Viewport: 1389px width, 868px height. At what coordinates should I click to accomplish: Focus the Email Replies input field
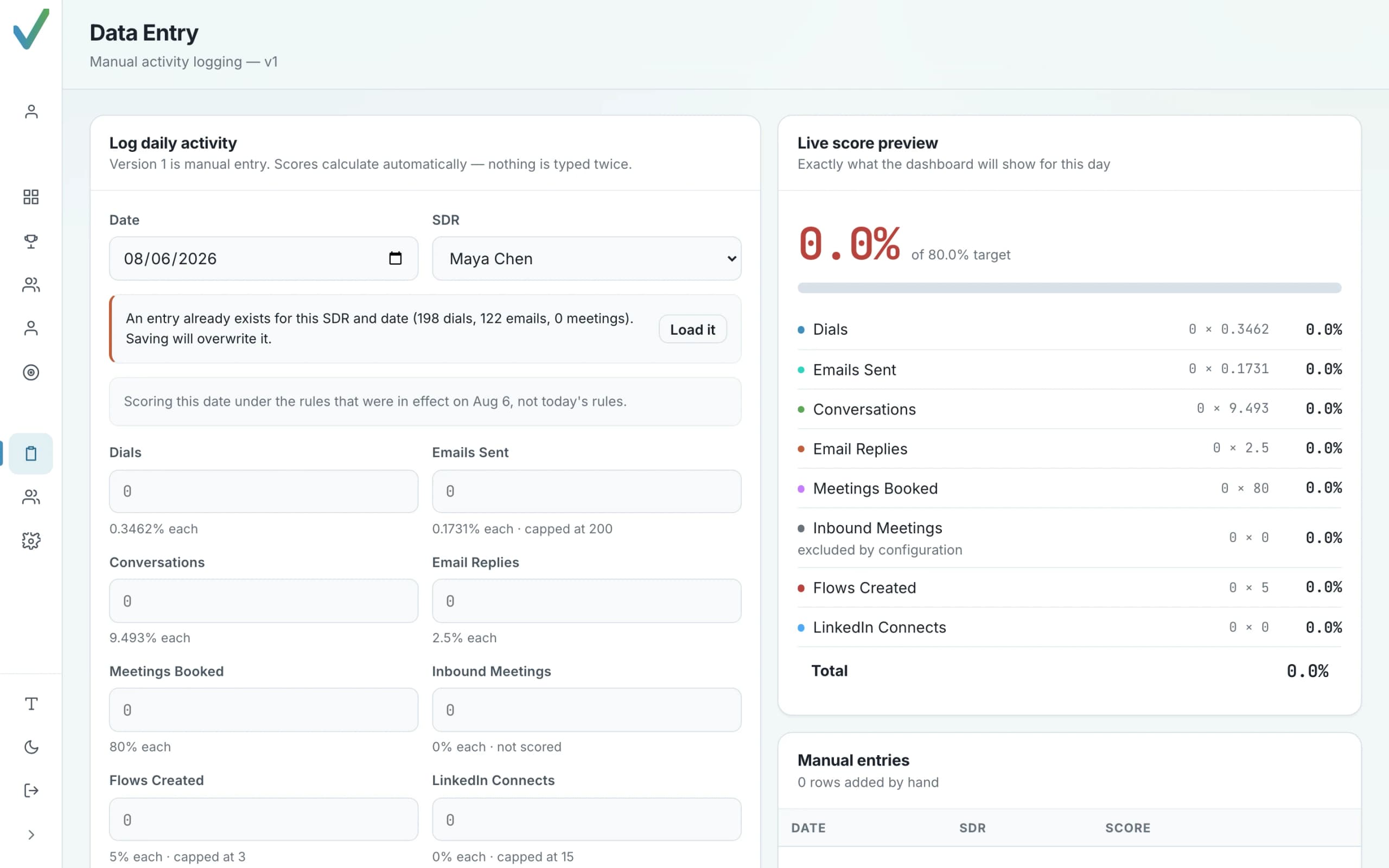(586, 601)
